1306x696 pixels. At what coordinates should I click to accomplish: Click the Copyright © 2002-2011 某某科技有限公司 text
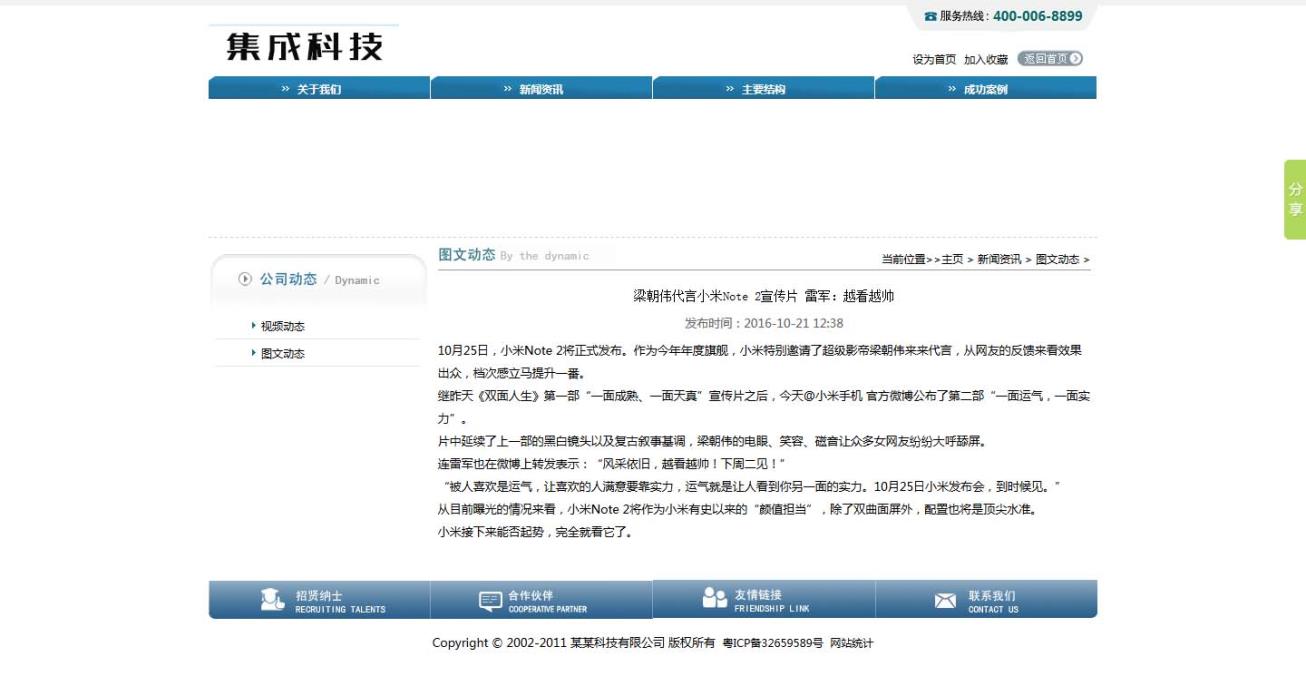pyautogui.click(x=573, y=643)
